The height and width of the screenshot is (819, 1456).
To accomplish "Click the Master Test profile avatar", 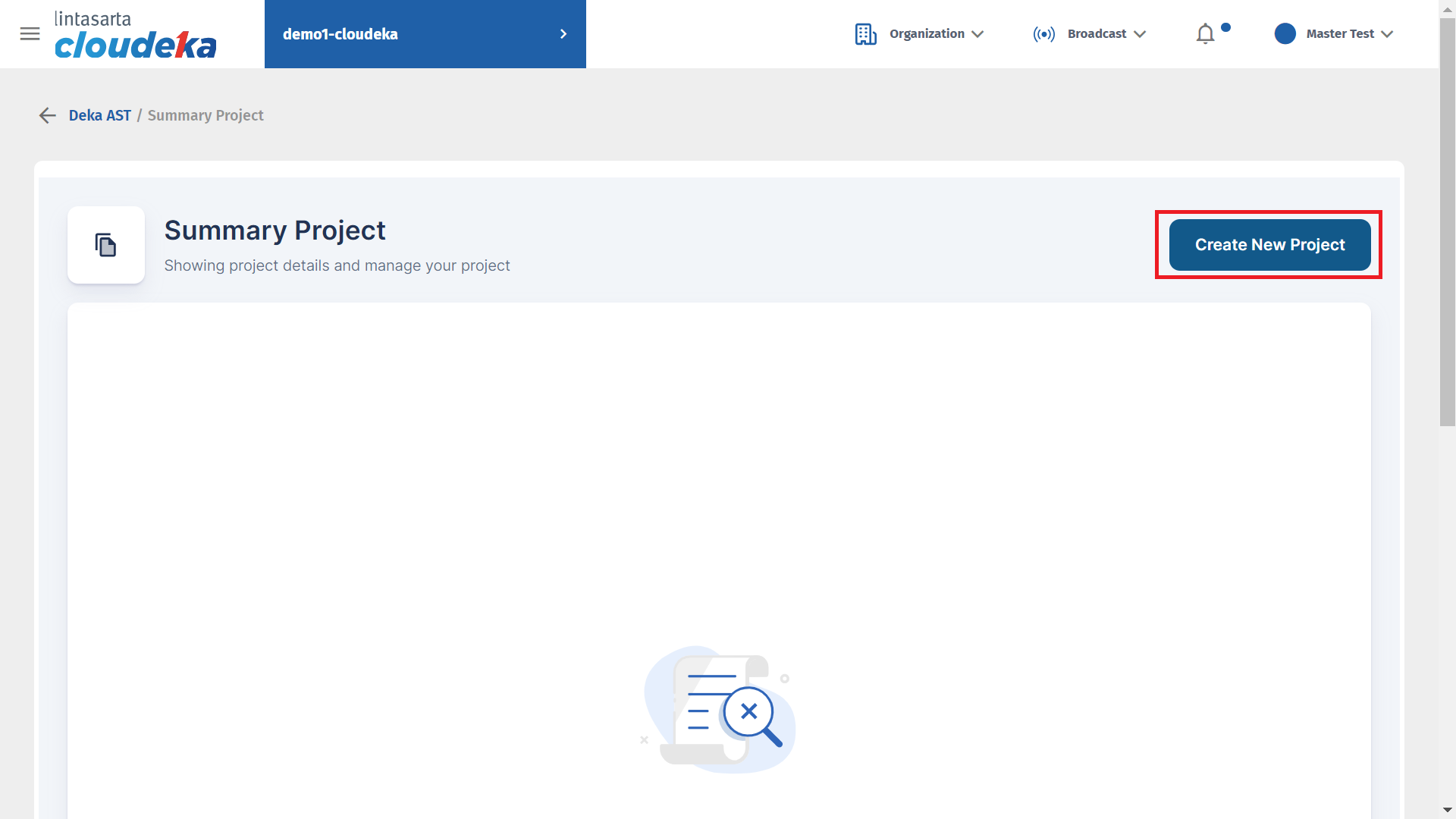I will 1285,34.
